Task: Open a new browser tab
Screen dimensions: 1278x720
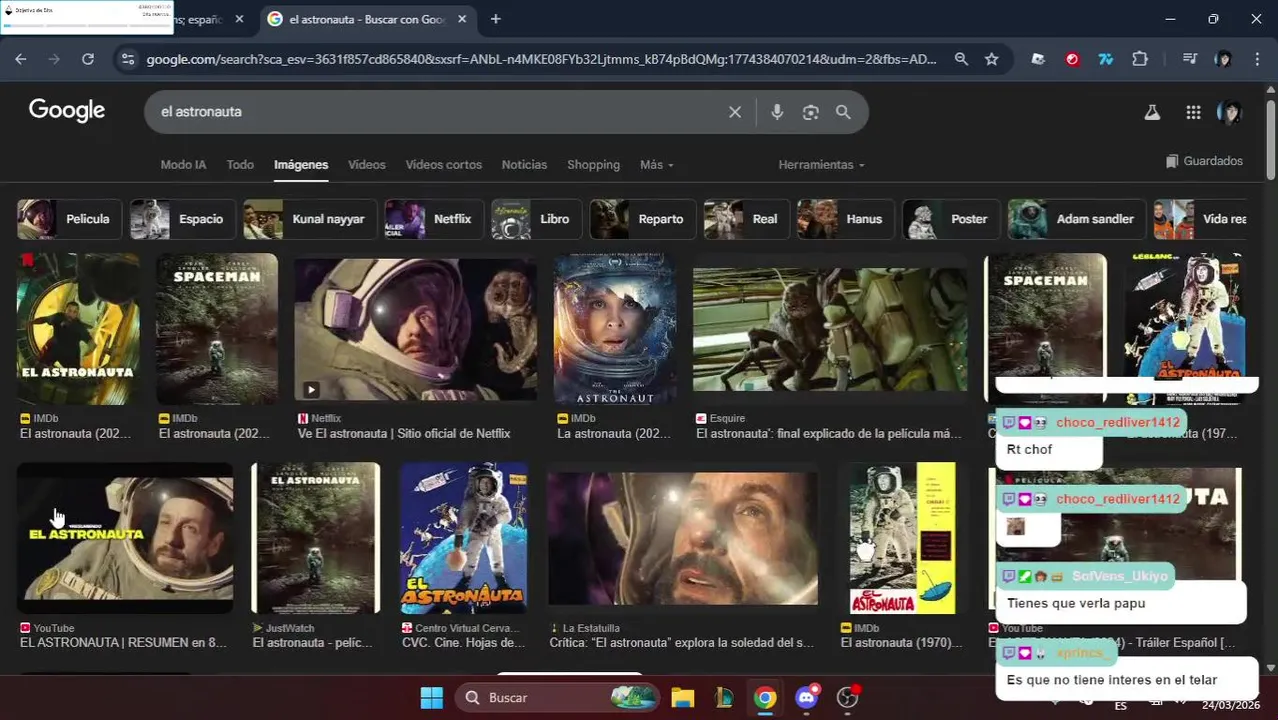Action: point(495,19)
